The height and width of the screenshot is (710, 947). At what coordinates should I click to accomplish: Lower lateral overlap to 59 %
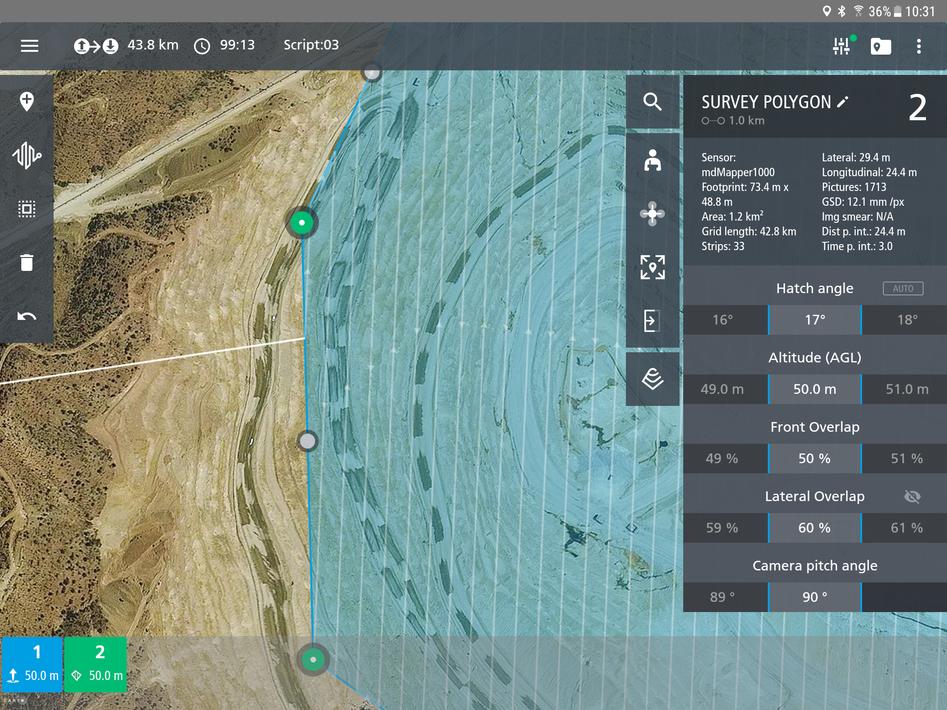click(x=725, y=528)
